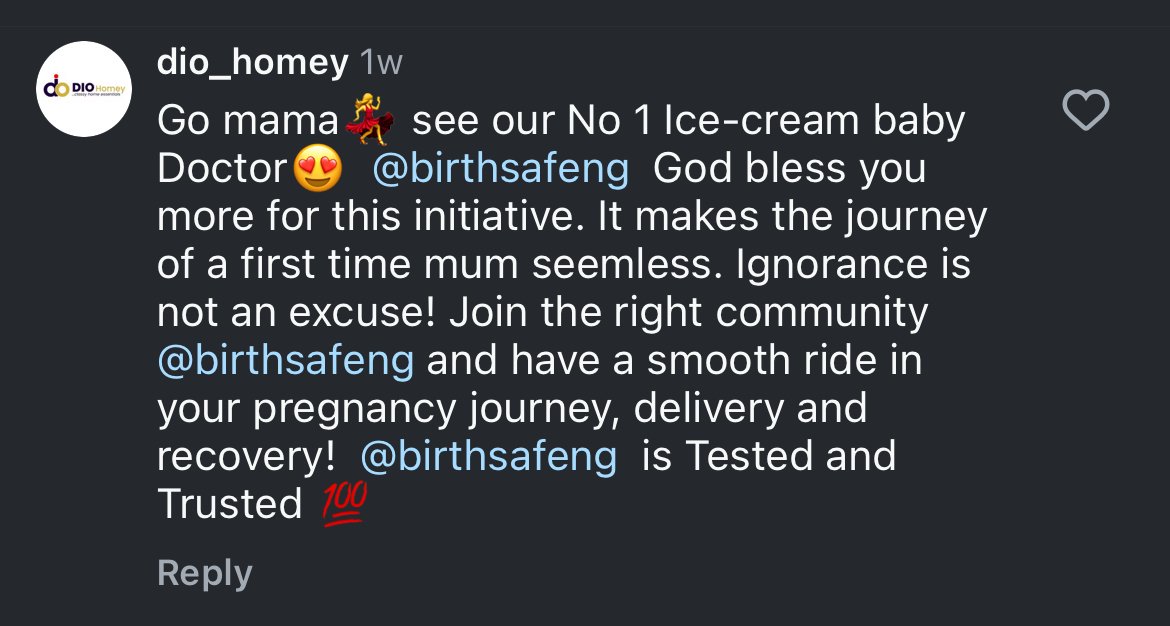Viewport: 1170px width, 626px height.
Task: Like the dio_homey comment with heart icon
Action: tap(1085, 110)
